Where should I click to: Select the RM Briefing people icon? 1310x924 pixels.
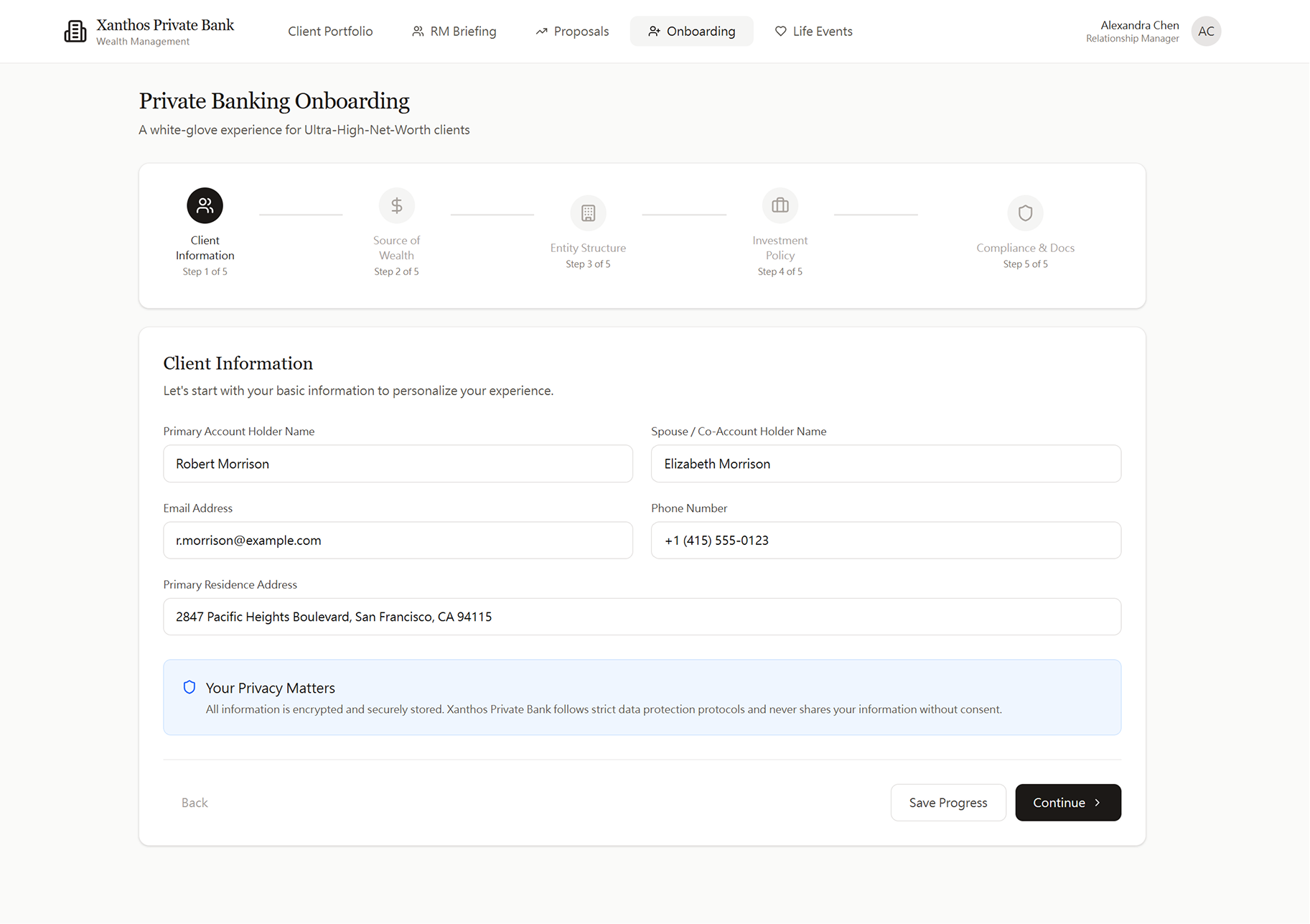coord(417,31)
